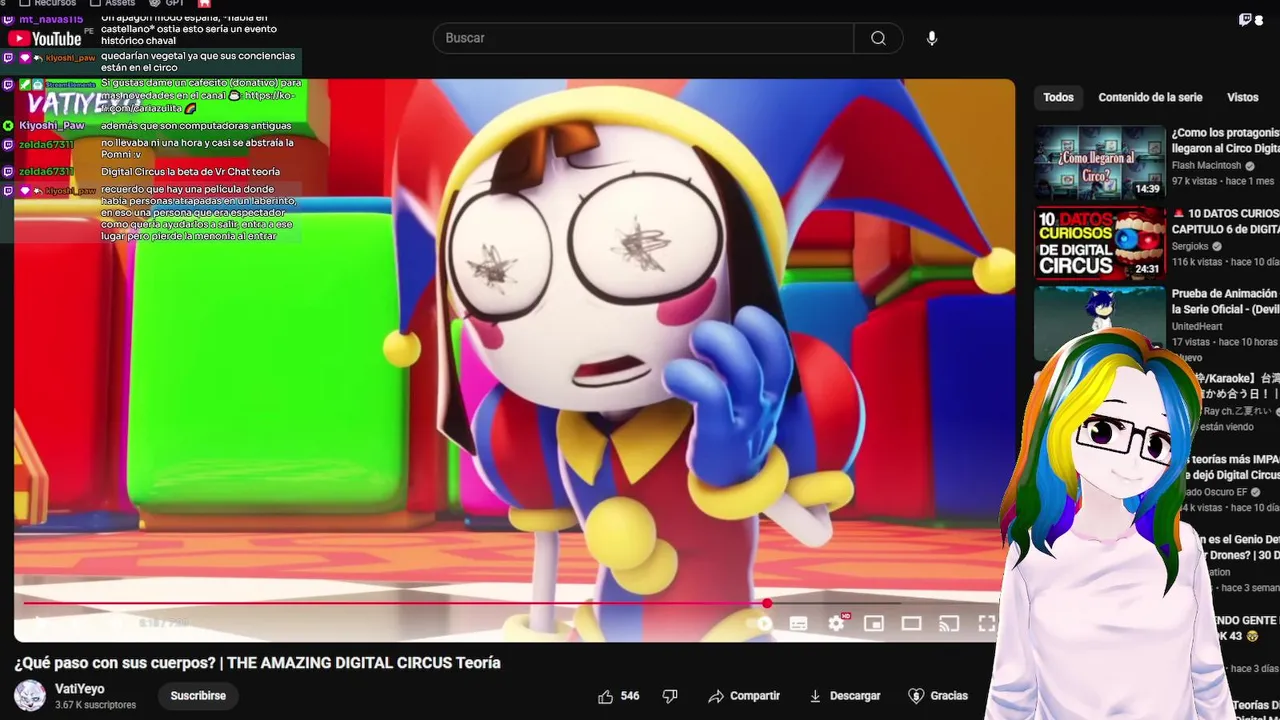Click chat message 'además que son computadoras antiguas'
The height and width of the screenshot is (720, 1280).
[196, 126]
